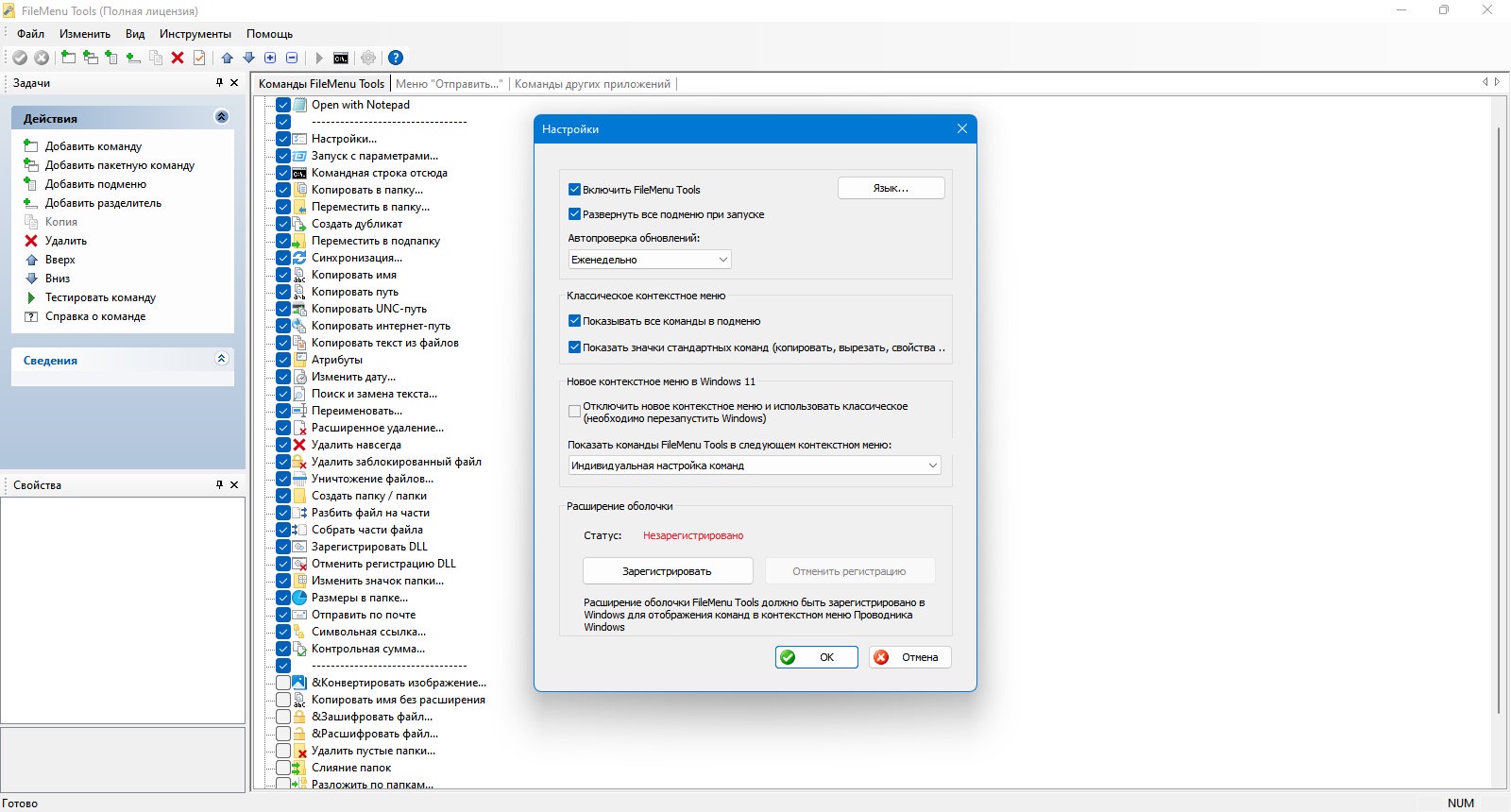The width and height of the screenshot is (1511, 812).
Task: Open Индивидуальная настройка команд dropdown
Action: point(755,465)
